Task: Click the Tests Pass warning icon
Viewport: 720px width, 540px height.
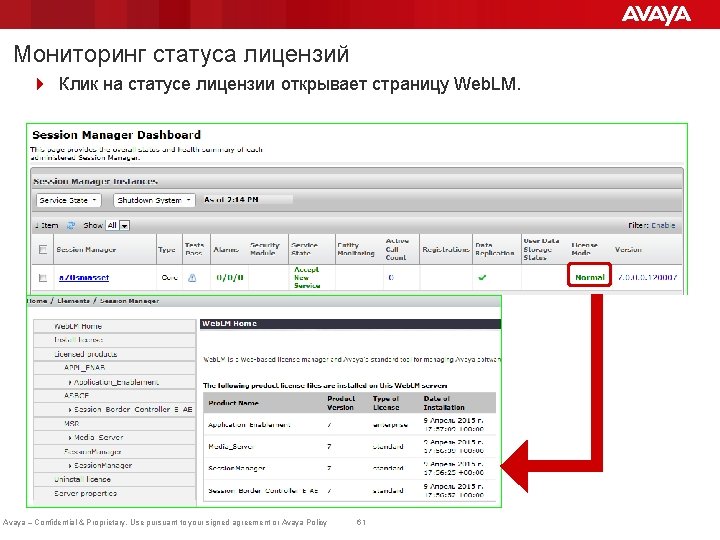Action: tap(192, 277)
